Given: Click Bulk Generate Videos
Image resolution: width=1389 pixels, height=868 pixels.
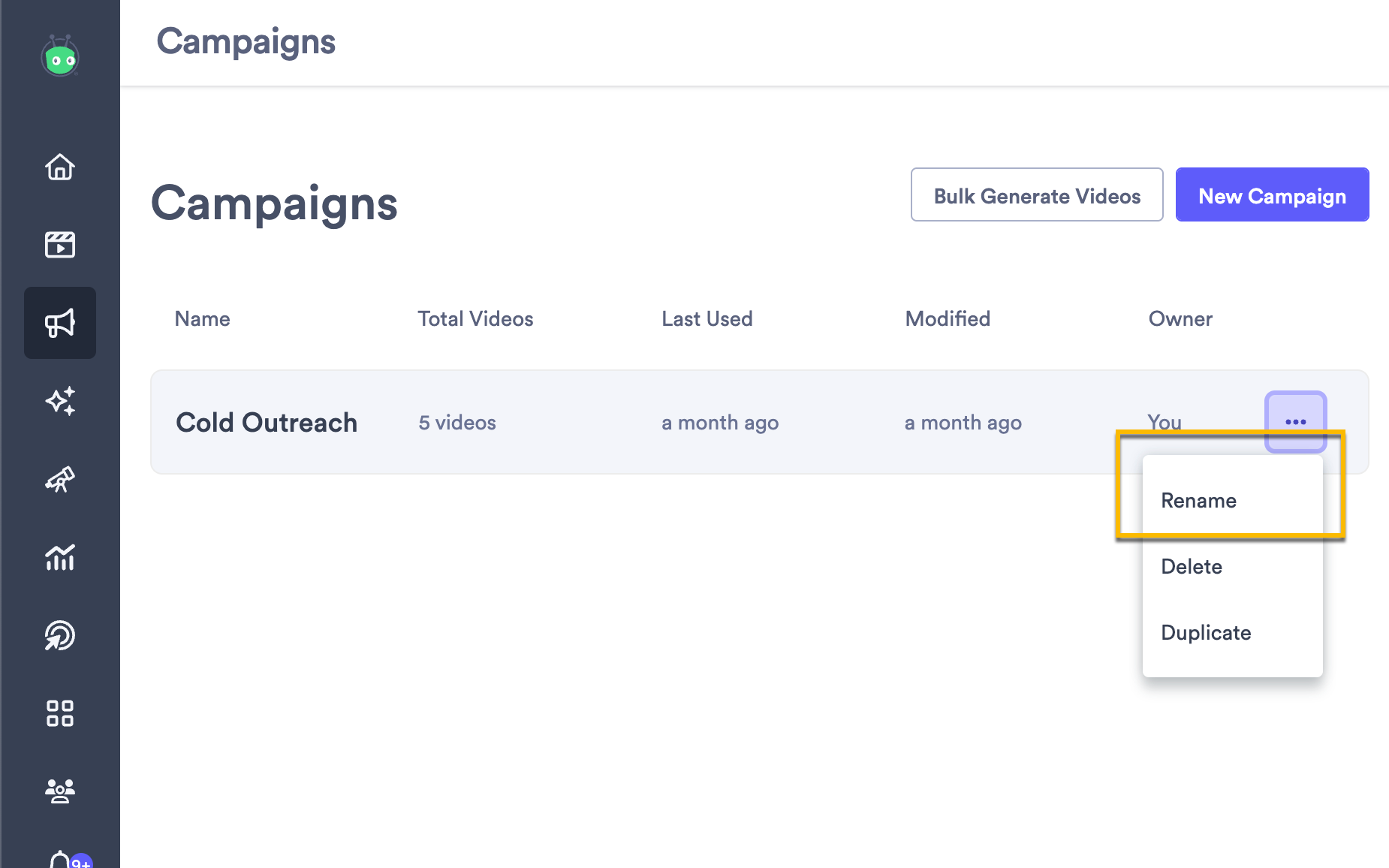Looking at the screenshot, I should click(x=1037, y=195).
